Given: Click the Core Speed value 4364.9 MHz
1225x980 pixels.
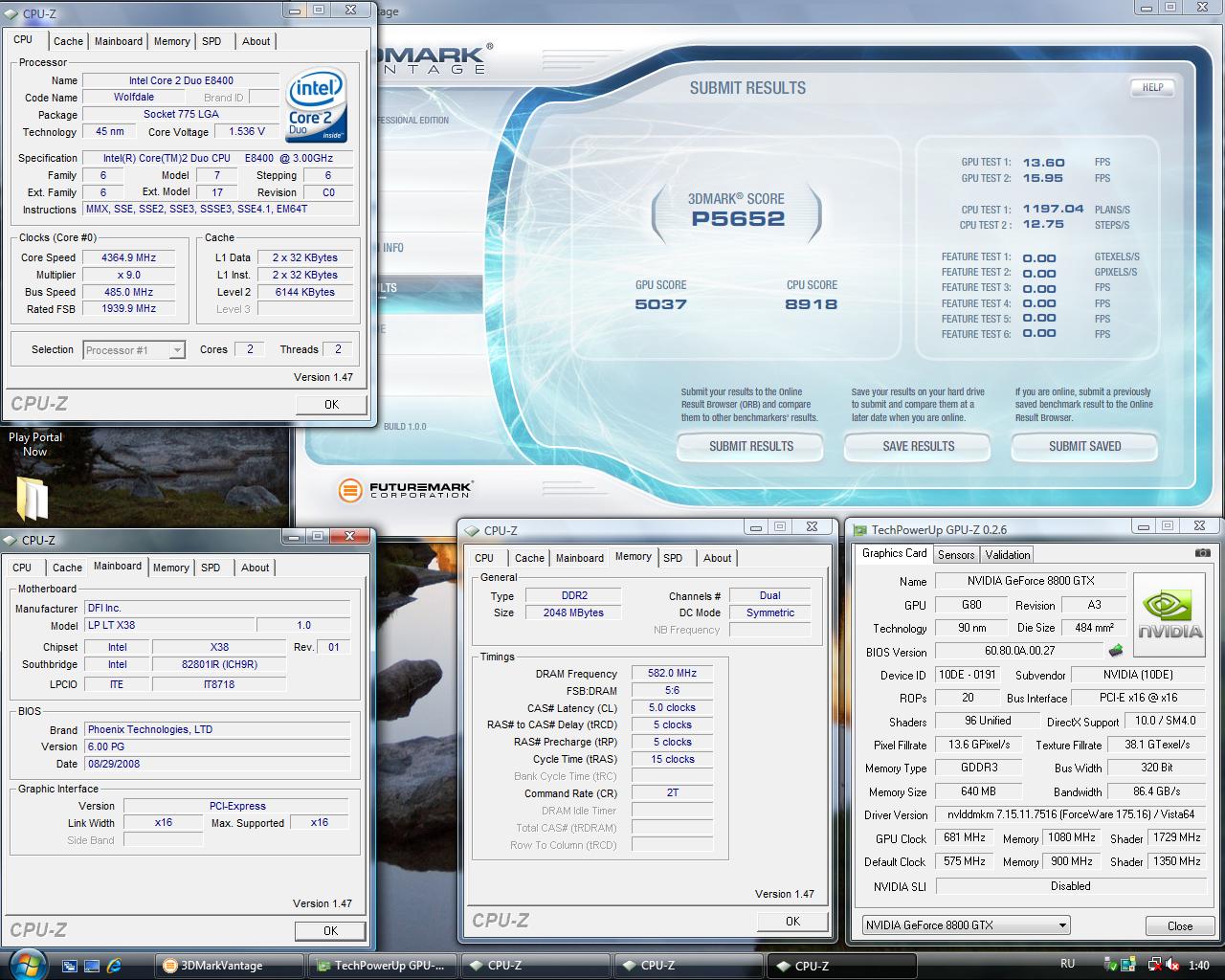Looking at the screenshot, I should click(128, 257).
